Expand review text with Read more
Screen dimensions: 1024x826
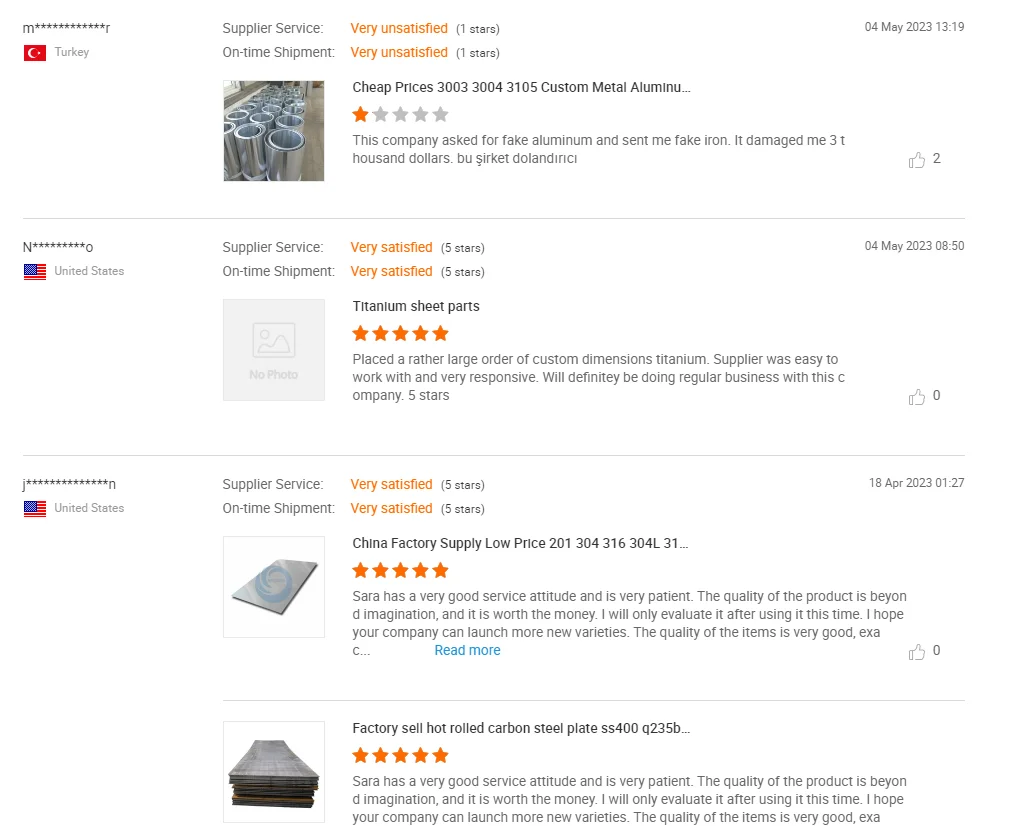pyautogui.click(x=467, y=651)
